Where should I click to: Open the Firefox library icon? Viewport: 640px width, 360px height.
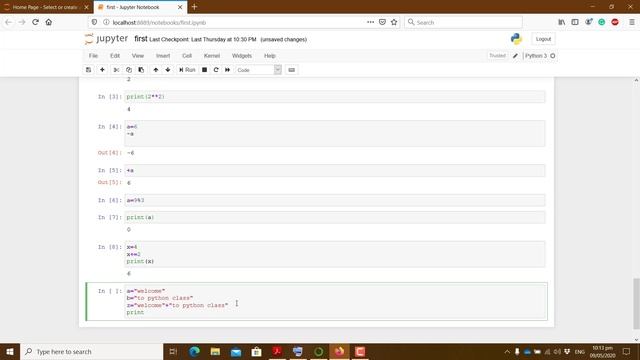(562, 22)
